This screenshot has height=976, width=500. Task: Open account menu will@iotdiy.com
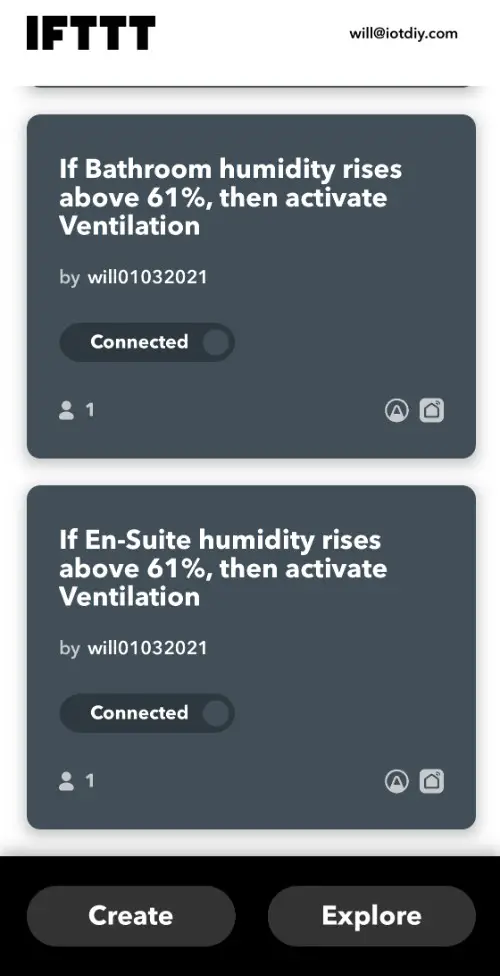[x=403, y=33]
